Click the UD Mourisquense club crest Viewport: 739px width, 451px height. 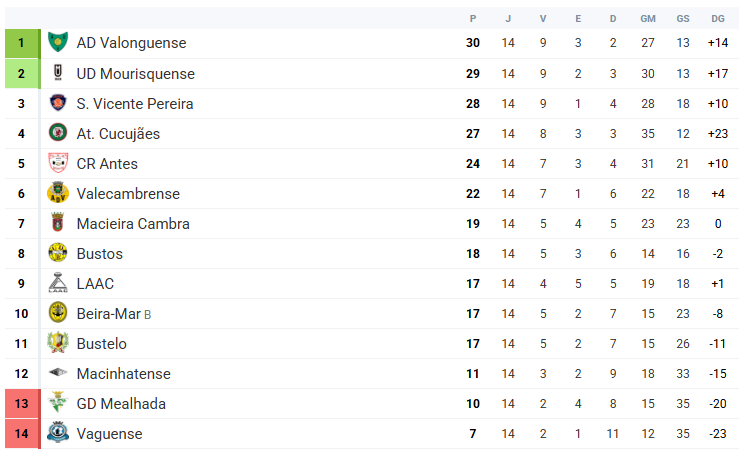click(57, 74)
